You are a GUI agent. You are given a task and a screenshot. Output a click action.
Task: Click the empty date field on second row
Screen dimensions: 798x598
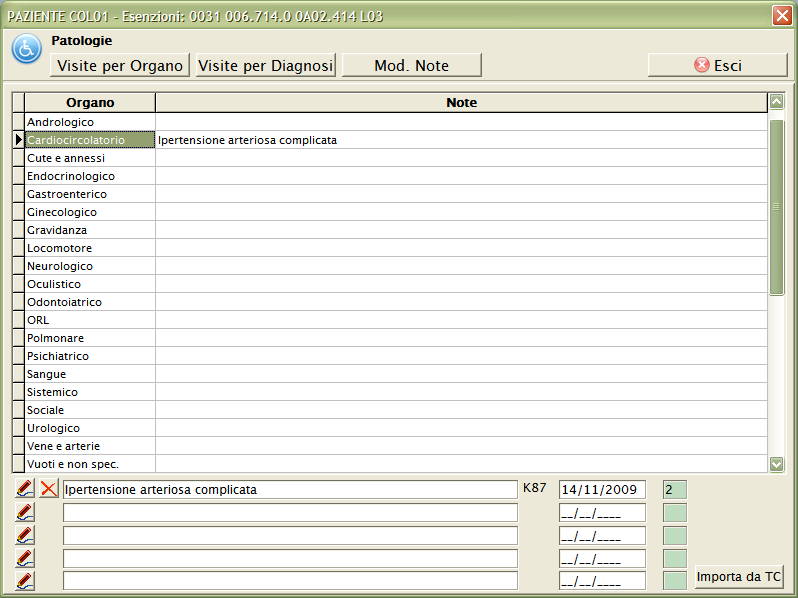coord(602,513)
